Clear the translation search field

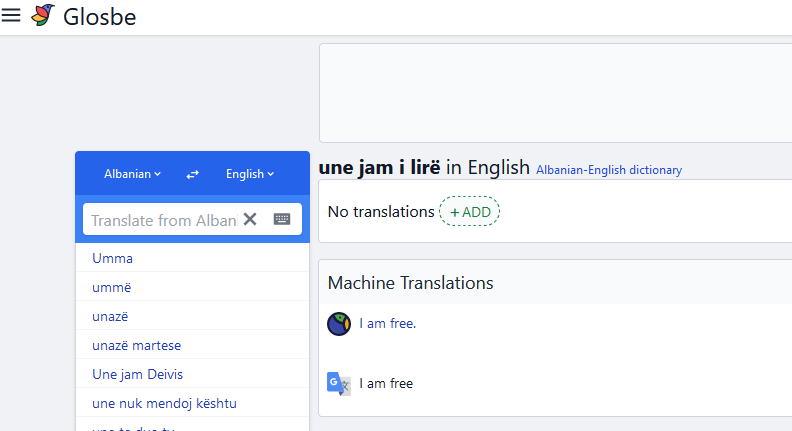point(250,219)
